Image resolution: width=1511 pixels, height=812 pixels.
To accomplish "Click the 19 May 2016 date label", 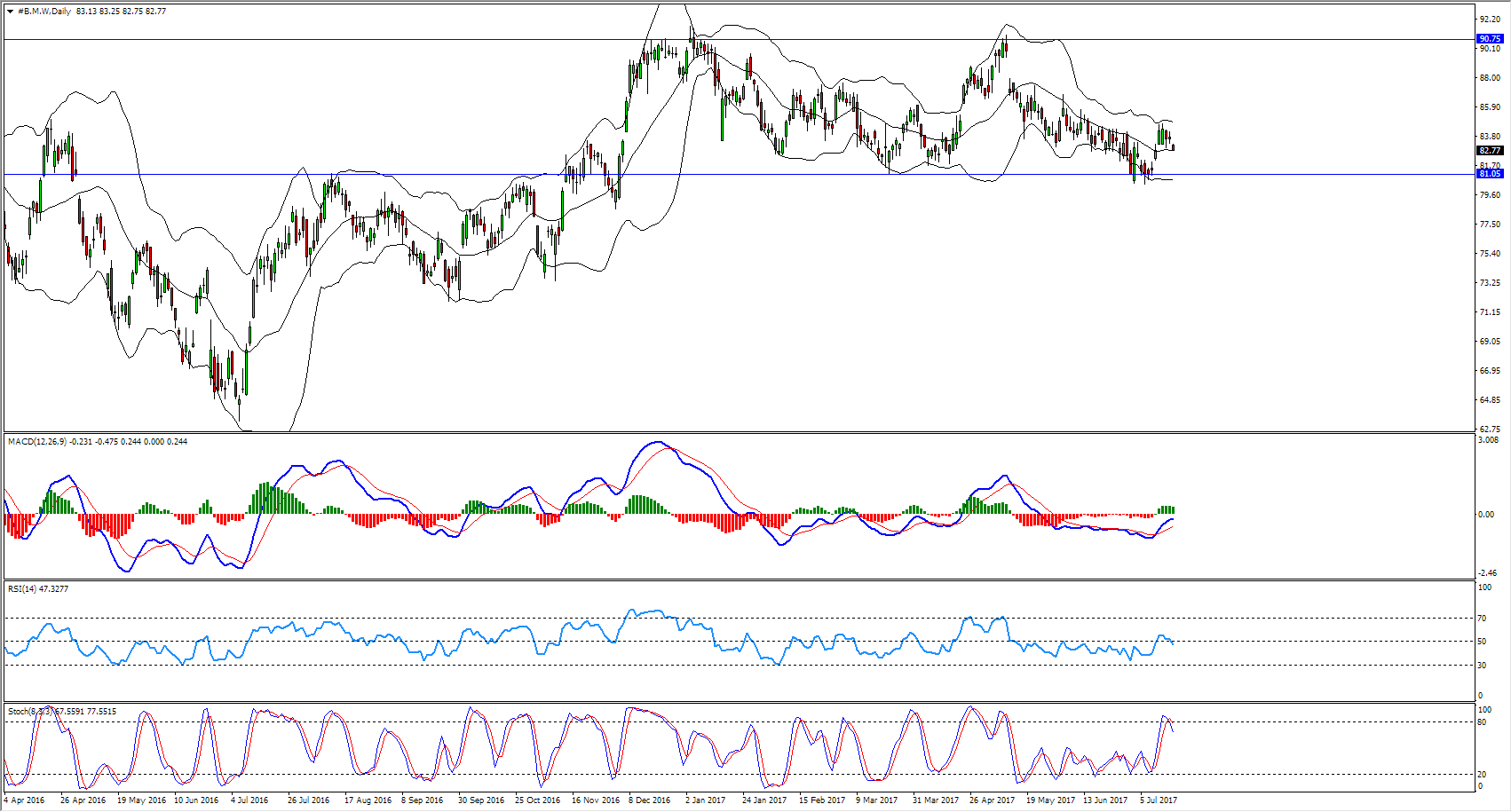I will click(142, 800).
